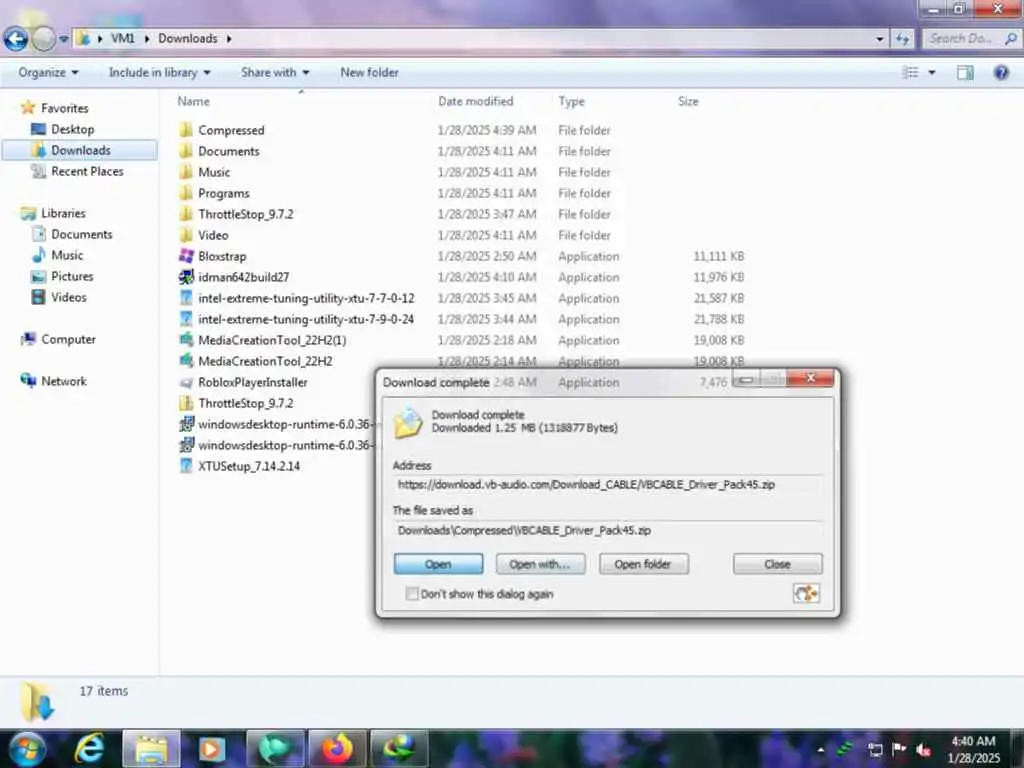
Task: Click Open with... in download dialog
Action: tap(540, 564)
